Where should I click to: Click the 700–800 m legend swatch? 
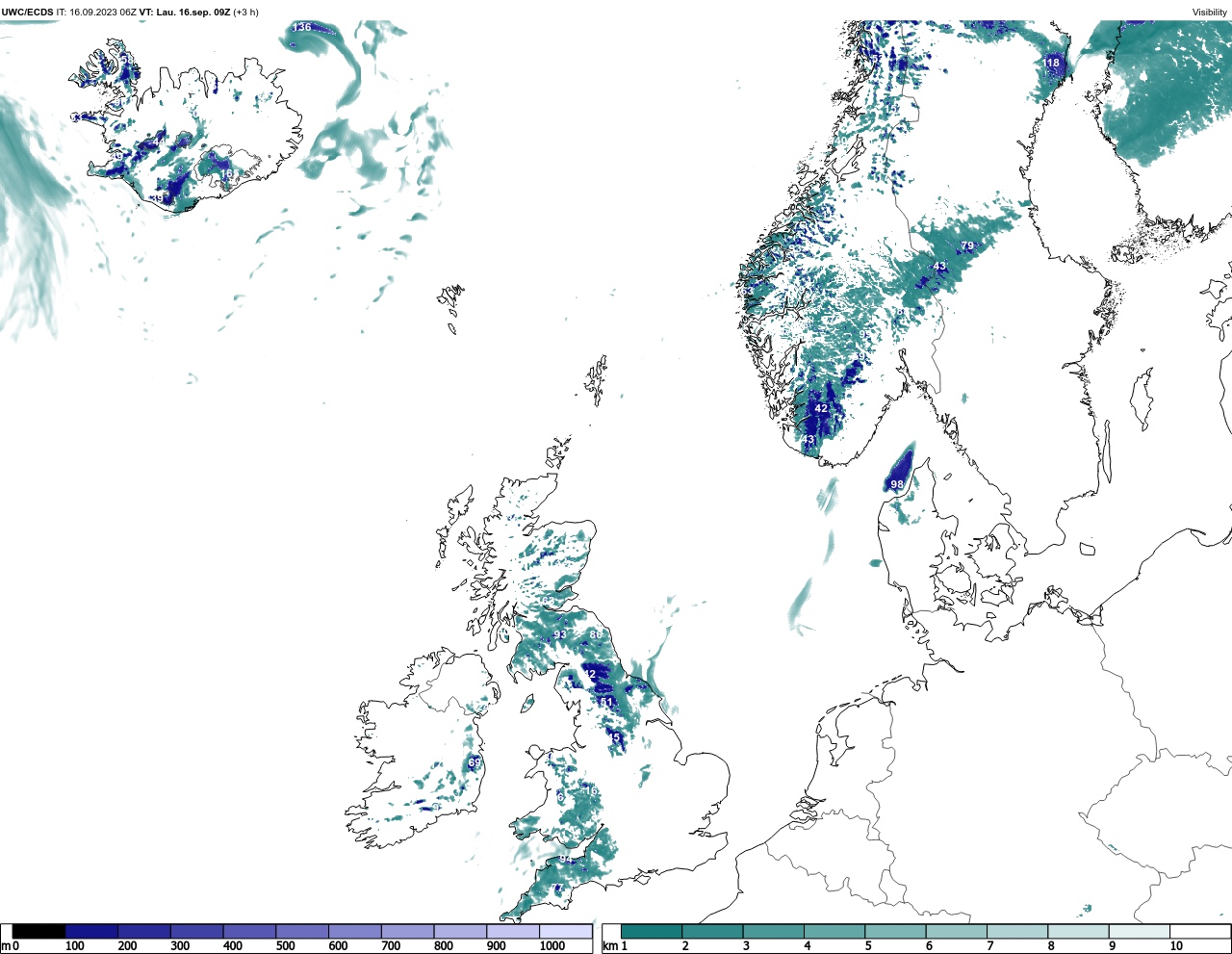pos(407,932)
